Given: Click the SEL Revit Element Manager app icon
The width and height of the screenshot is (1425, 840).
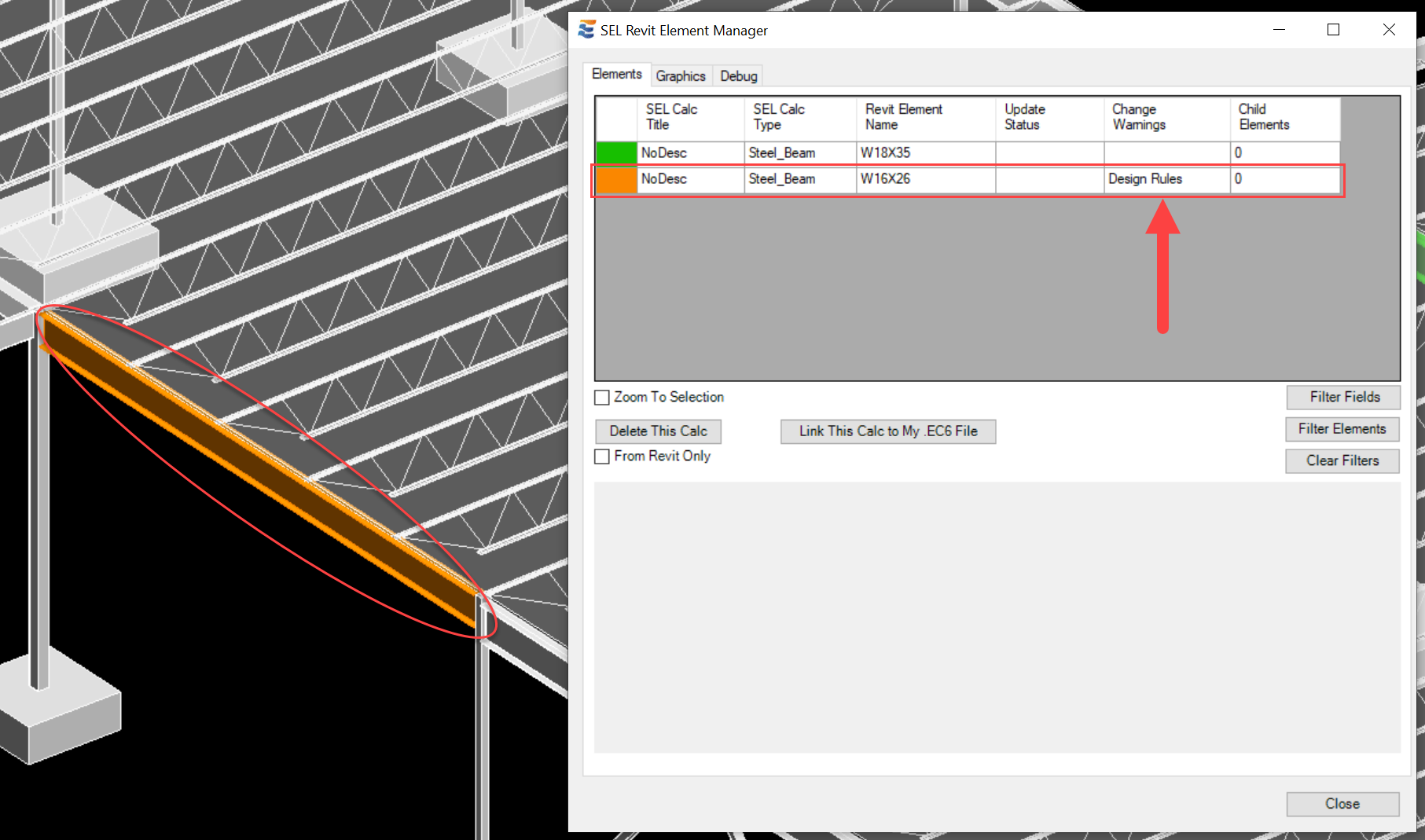Looking at the screenshot, I should 586,30.
